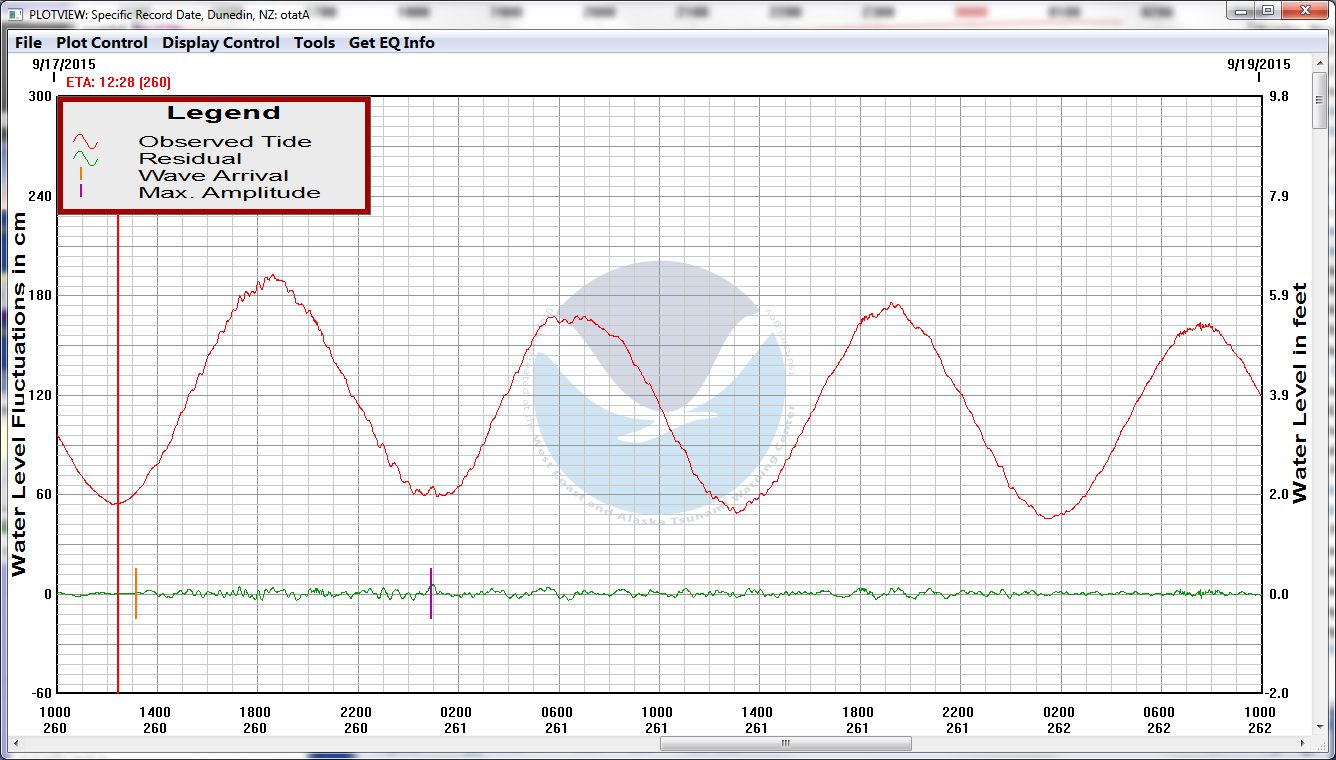The image size is (1336, 760).
Task: Click the 0200 day 262 time label
Action: (1059, 720)
